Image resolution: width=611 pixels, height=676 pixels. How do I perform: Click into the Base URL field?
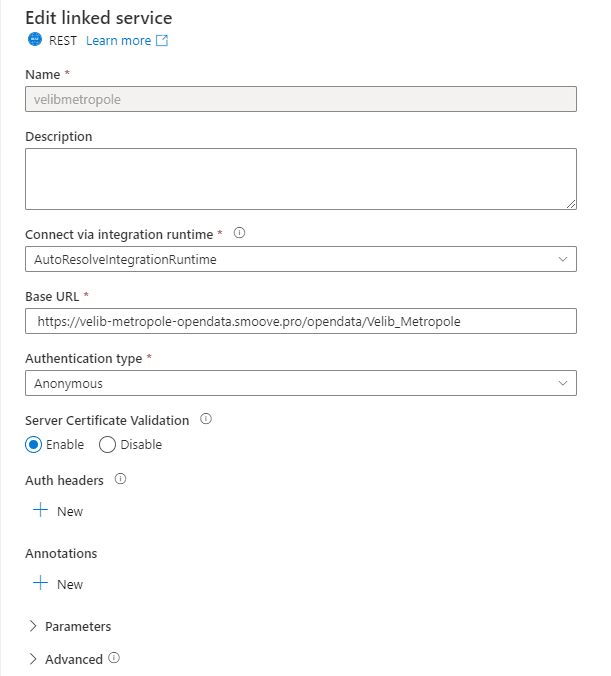tap(300, 321)
